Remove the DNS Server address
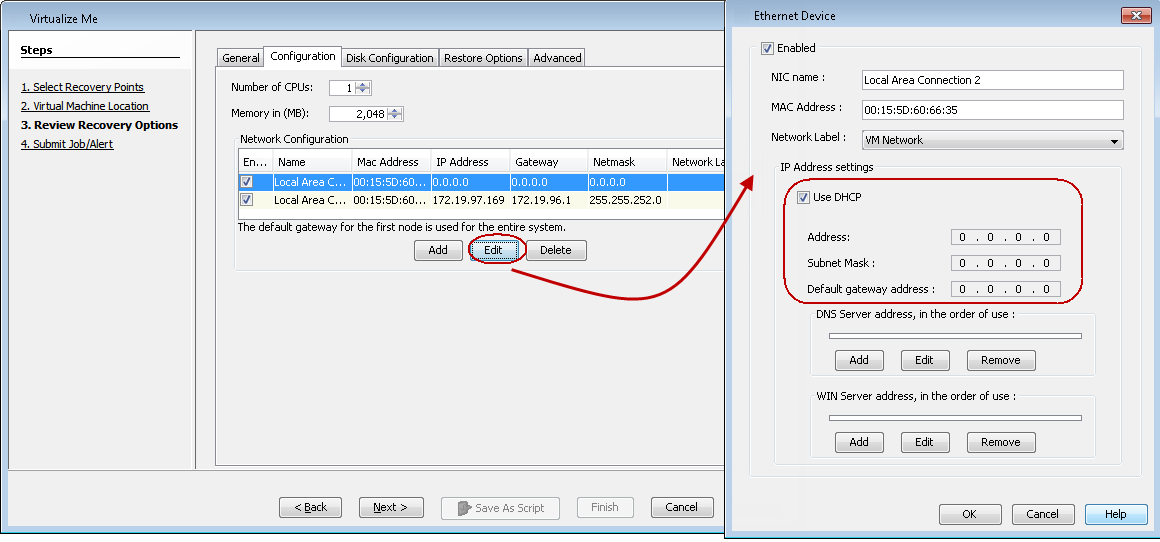Image resolution: width=1160 pixels, height=542 pixels. pyautogui.click(x=1001, y=360)
